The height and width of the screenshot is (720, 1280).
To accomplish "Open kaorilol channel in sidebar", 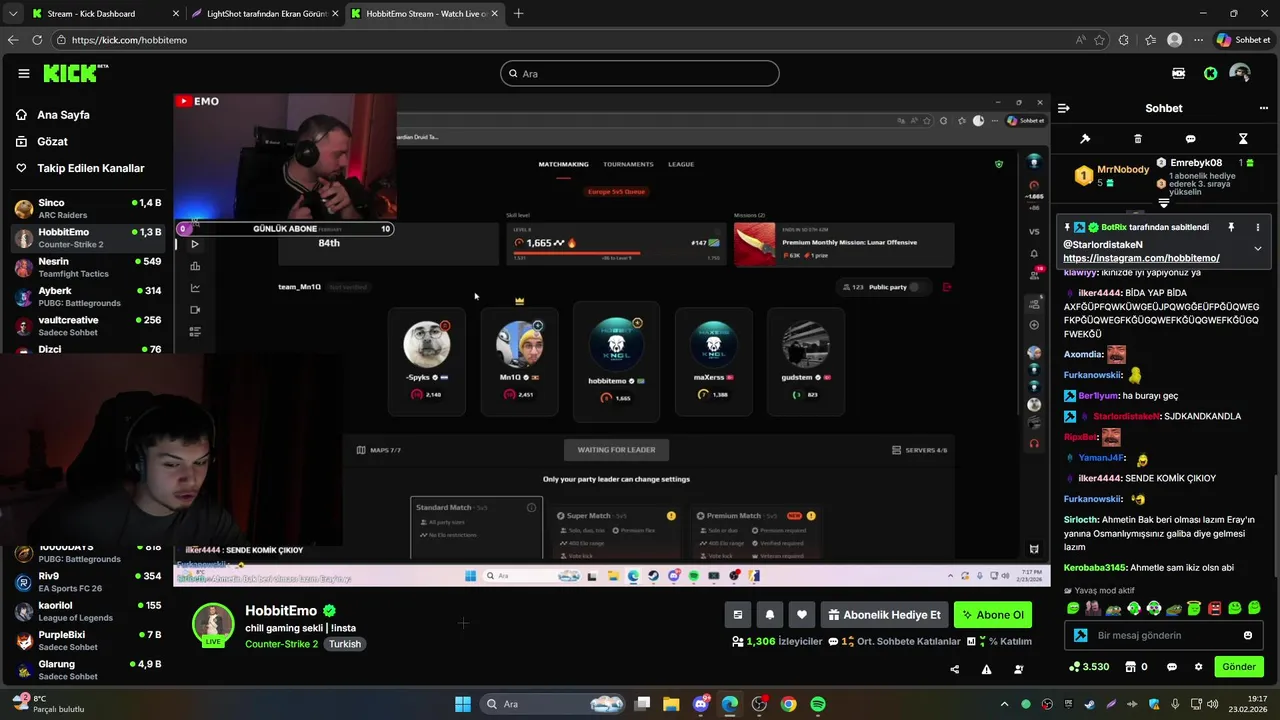I will 88,611.
